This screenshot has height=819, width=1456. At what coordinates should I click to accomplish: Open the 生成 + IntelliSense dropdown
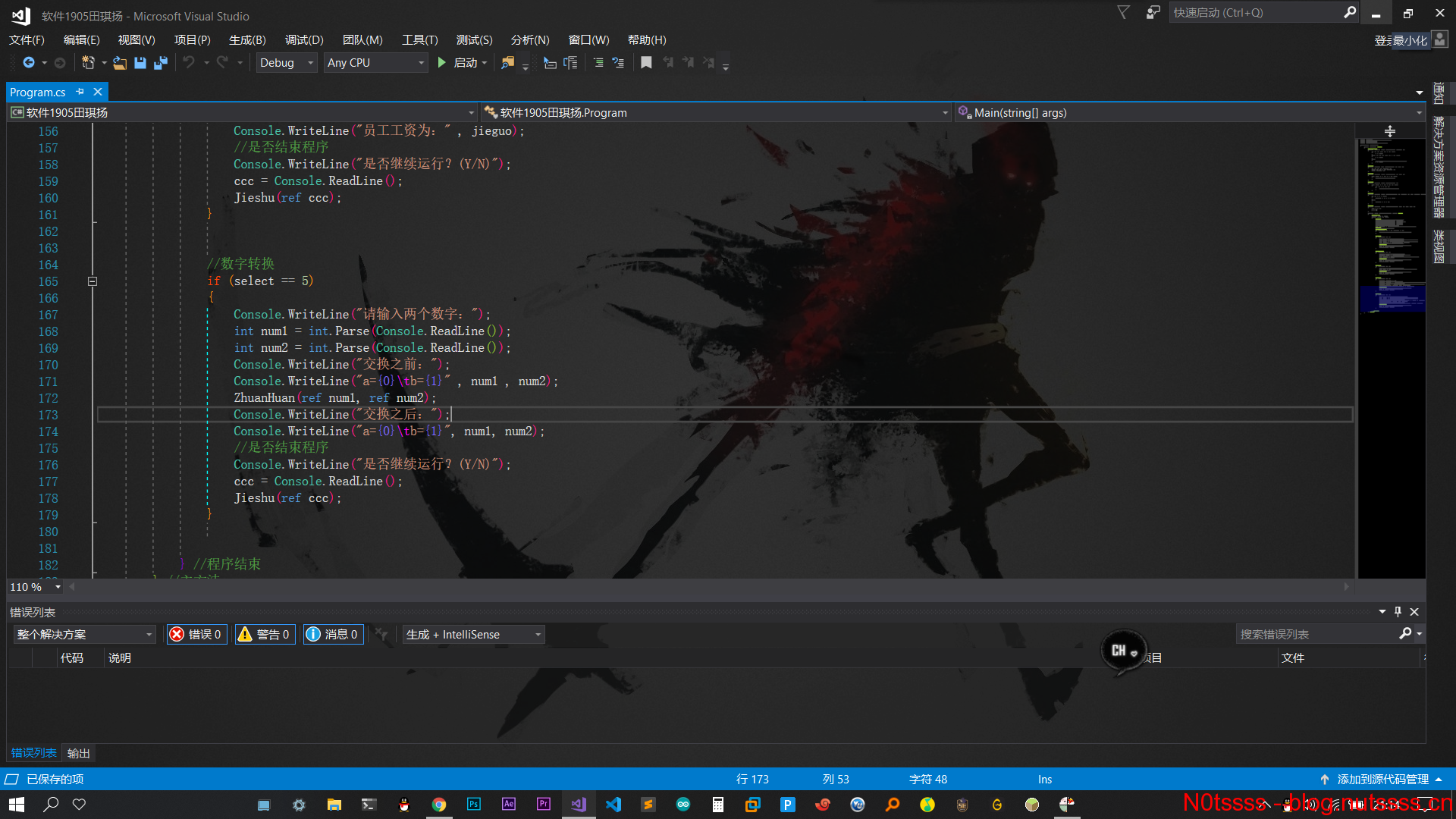click(474, 634)
